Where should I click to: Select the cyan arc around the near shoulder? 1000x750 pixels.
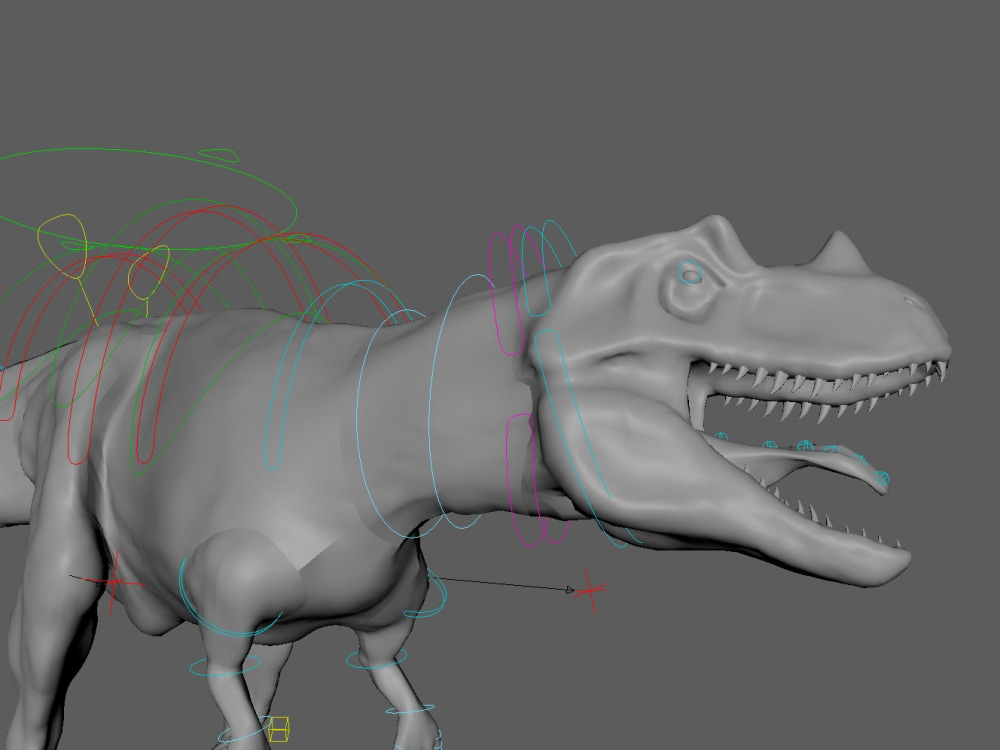230,596
